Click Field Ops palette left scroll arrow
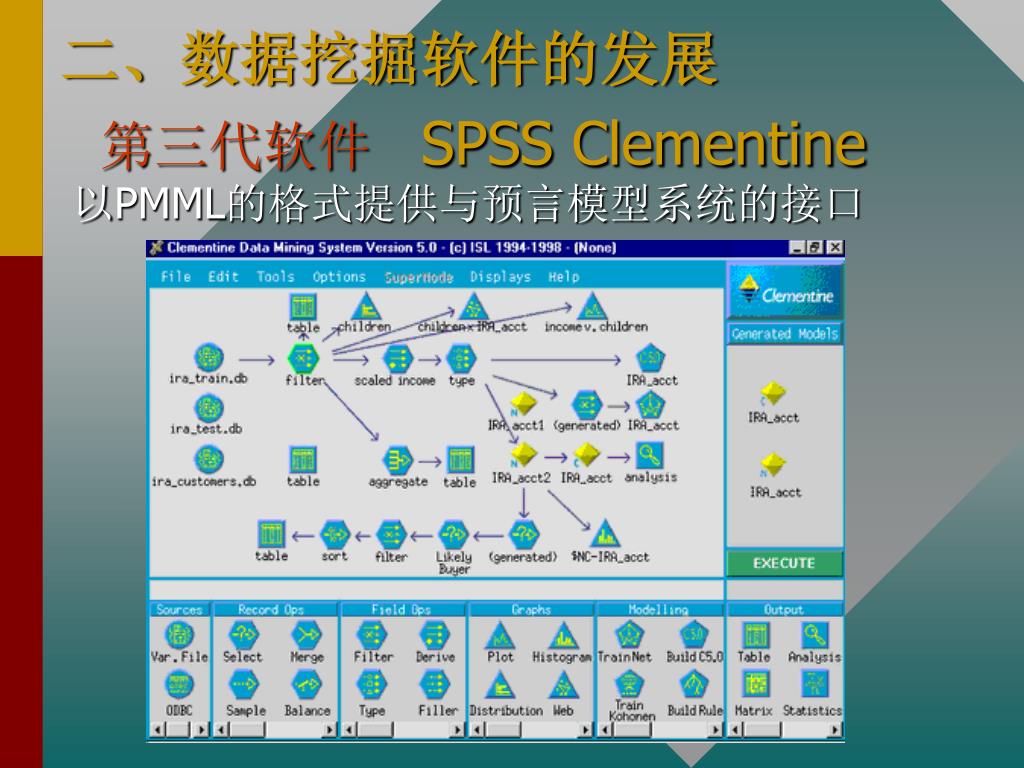The image size is (1024, 768). 349,729
